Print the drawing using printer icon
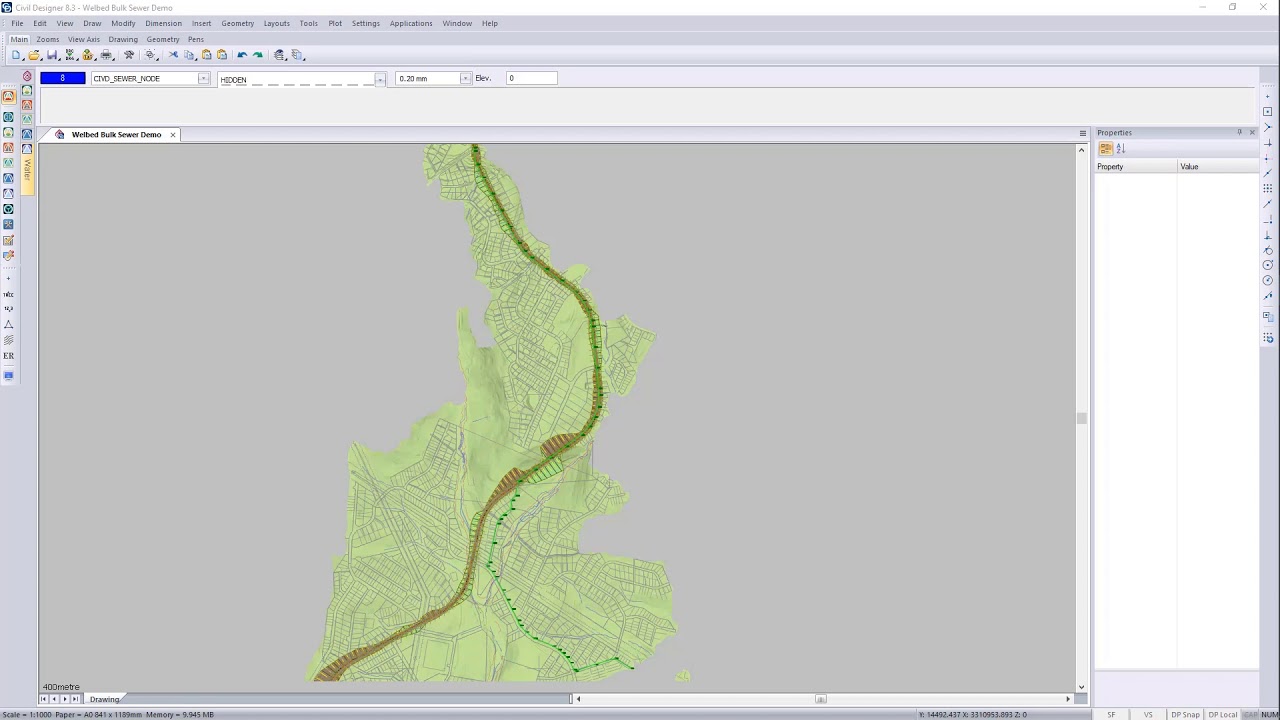The width and height of the screenshot is (1280, 720). click(106, 55)
